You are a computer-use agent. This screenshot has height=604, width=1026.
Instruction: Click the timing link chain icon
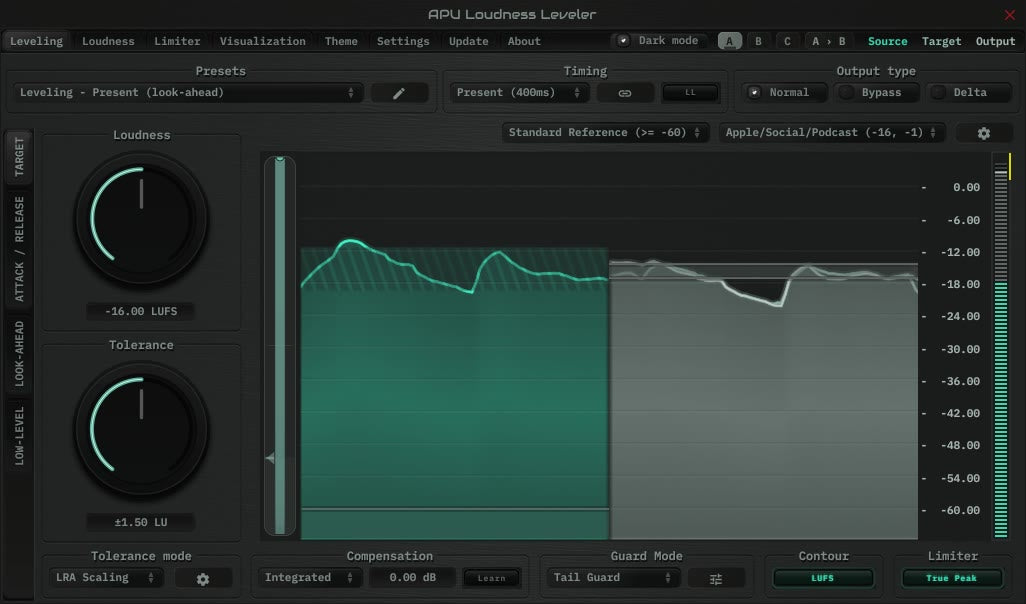625,93
